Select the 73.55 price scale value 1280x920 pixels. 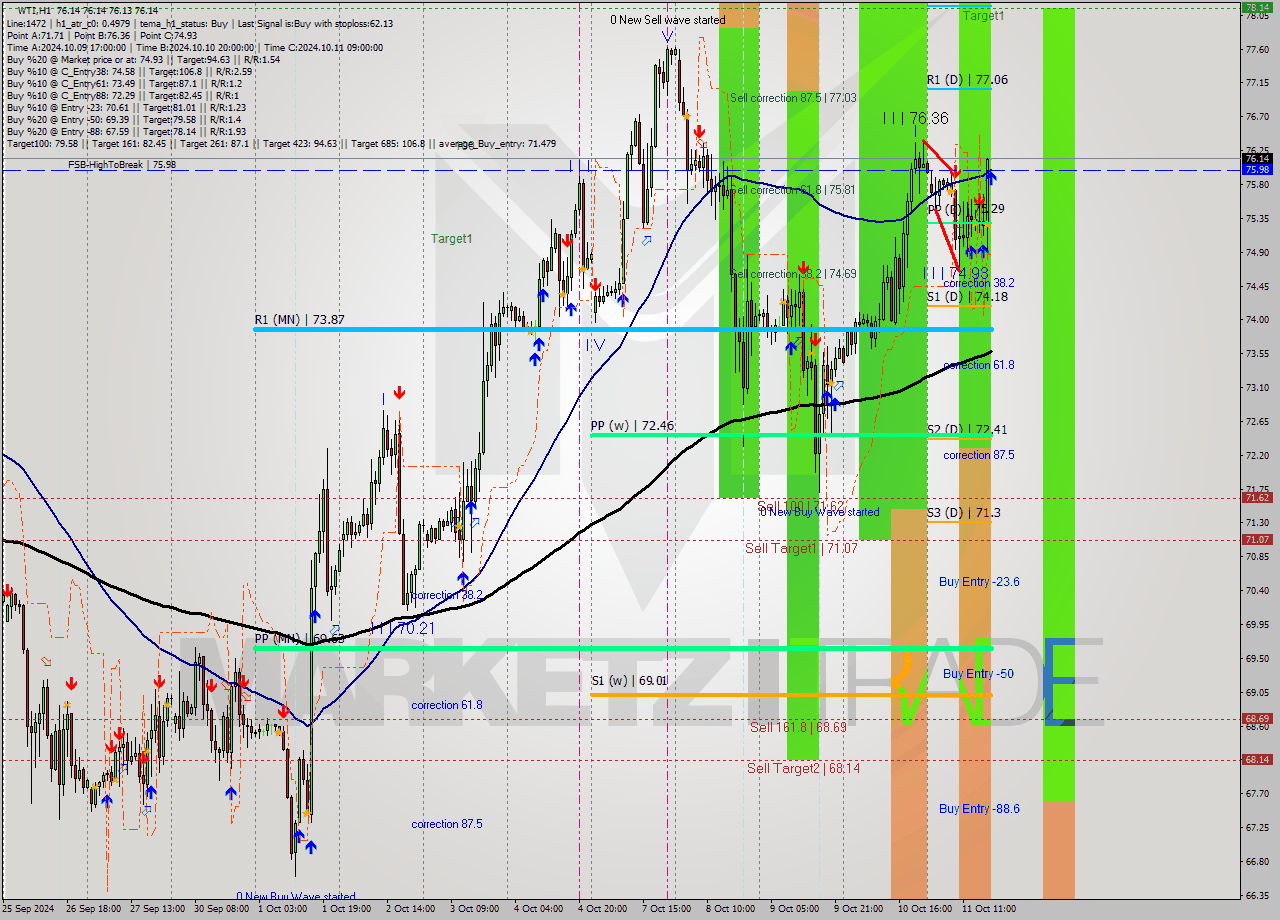(1257, 353)
